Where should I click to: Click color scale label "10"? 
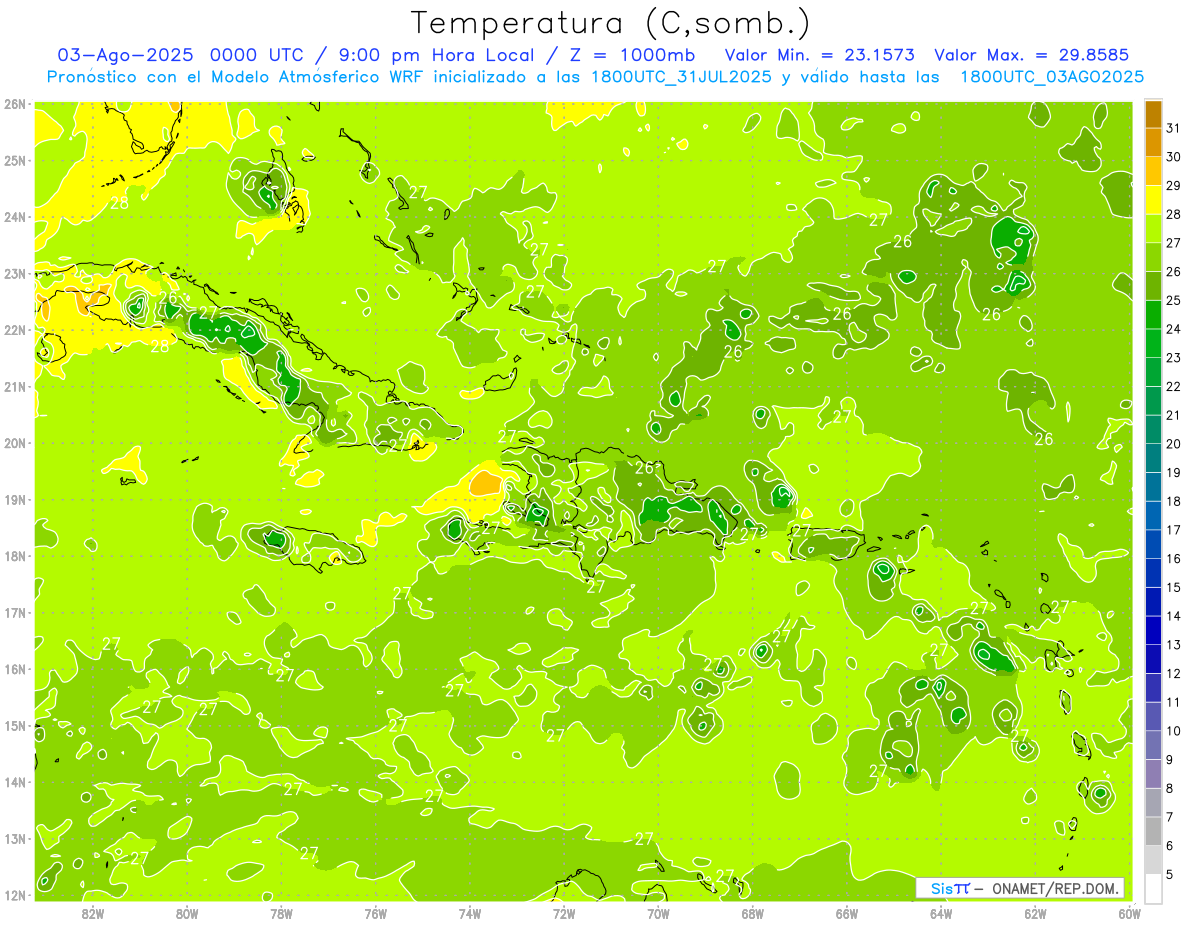pos(1174,731)
